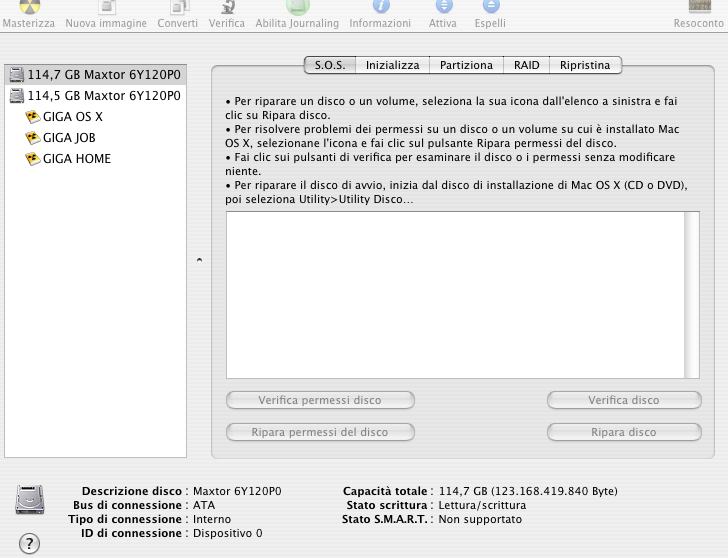Viewport: 728px width, 558px height.
Task: Click the Masterizza burn icon
Action: (30, 6)
